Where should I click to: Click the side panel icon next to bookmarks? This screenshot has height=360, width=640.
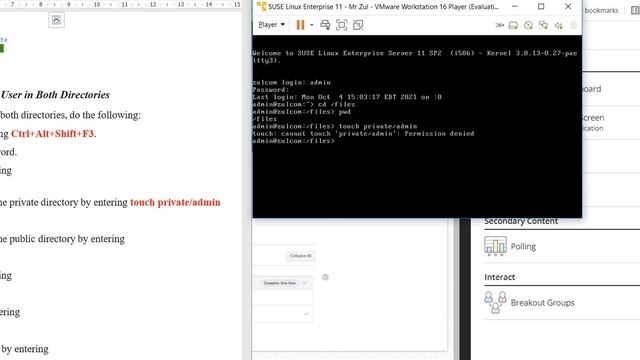[635, 10]
